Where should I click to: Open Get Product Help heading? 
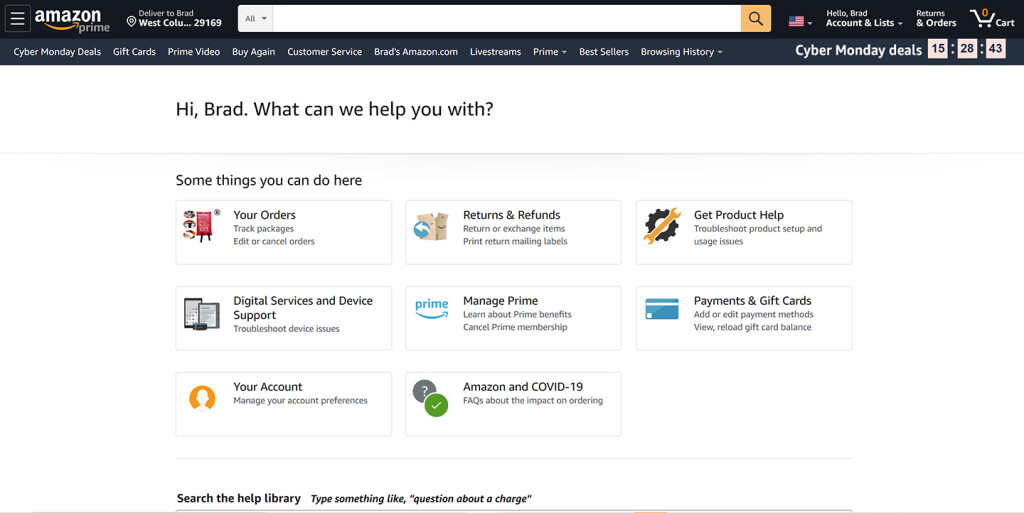pos(739,215)
